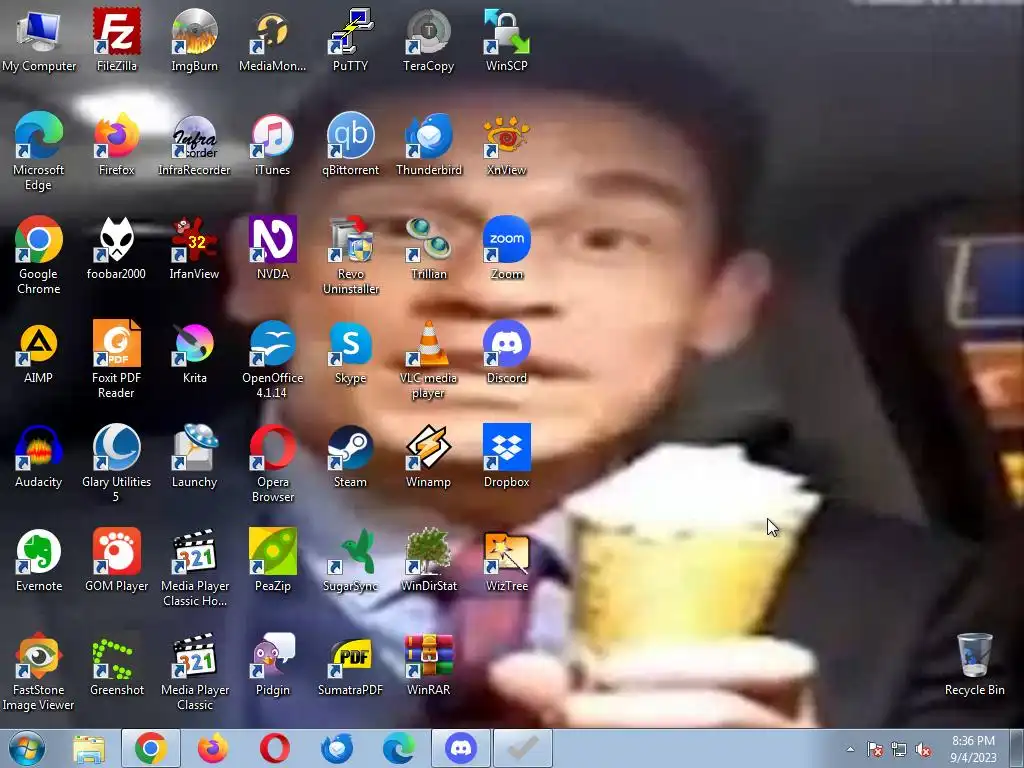Open Thunderbird from the taskbar
This screenshot has height=768, width=1024.
pos(337,748)
